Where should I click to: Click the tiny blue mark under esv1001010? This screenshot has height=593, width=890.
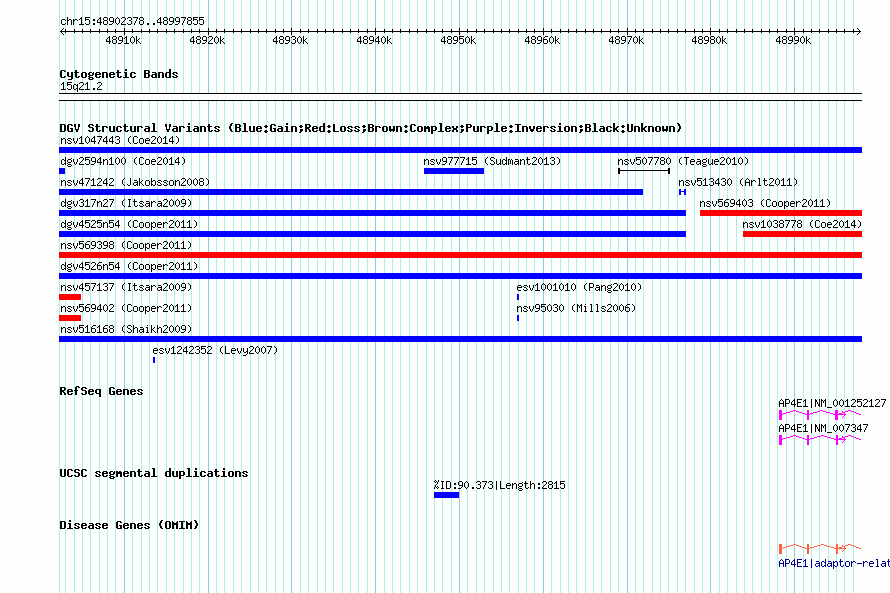point(518,297)
